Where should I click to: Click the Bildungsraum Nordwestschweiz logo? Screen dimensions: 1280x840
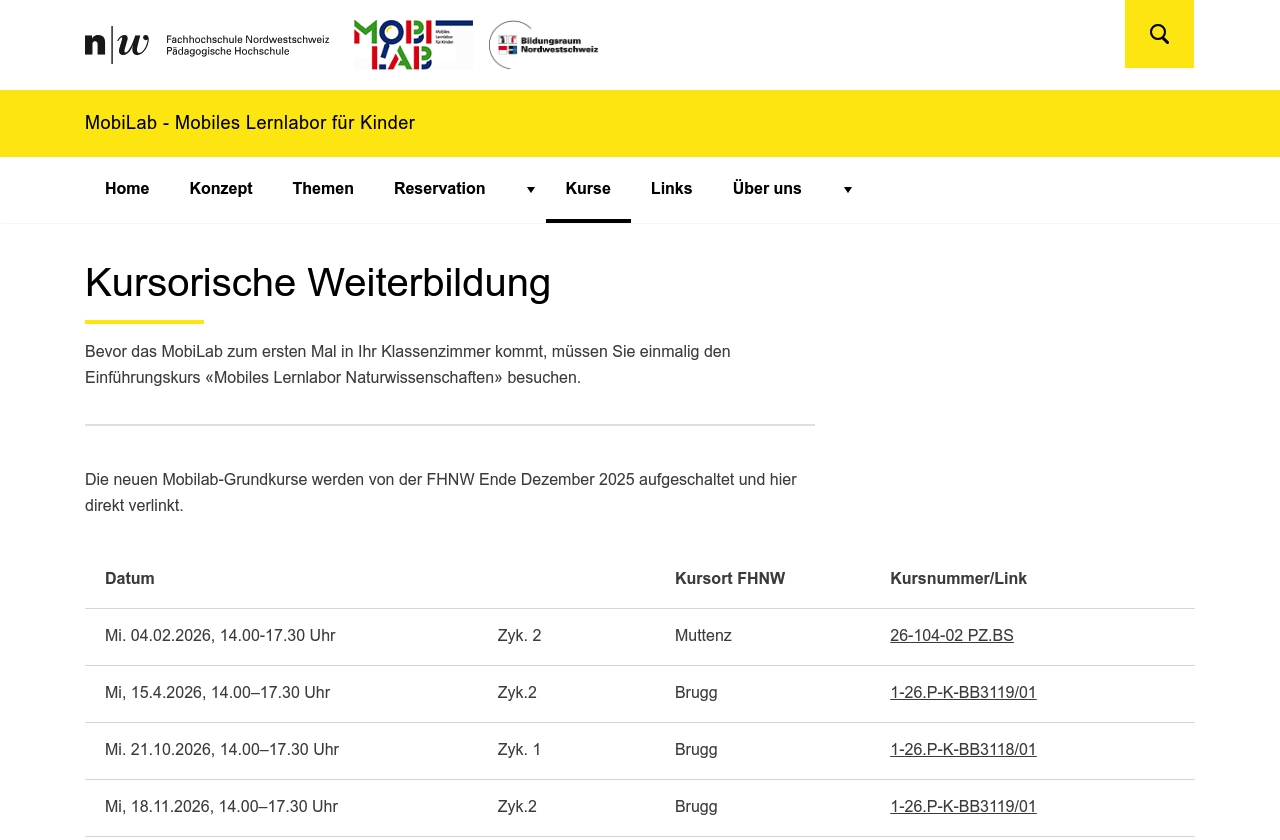point(544,45)
